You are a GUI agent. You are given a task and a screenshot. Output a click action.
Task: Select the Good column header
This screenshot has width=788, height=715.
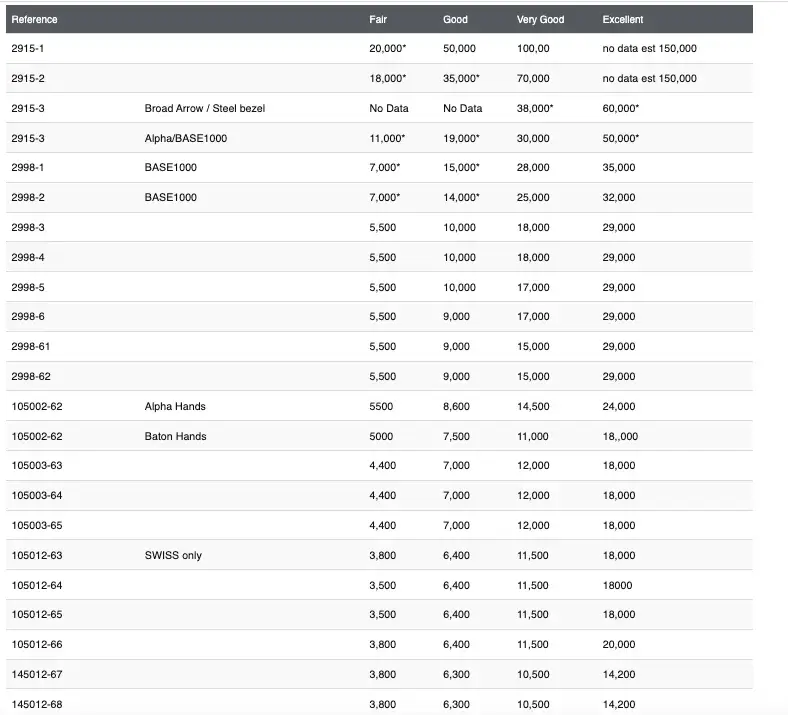point(455,19)
